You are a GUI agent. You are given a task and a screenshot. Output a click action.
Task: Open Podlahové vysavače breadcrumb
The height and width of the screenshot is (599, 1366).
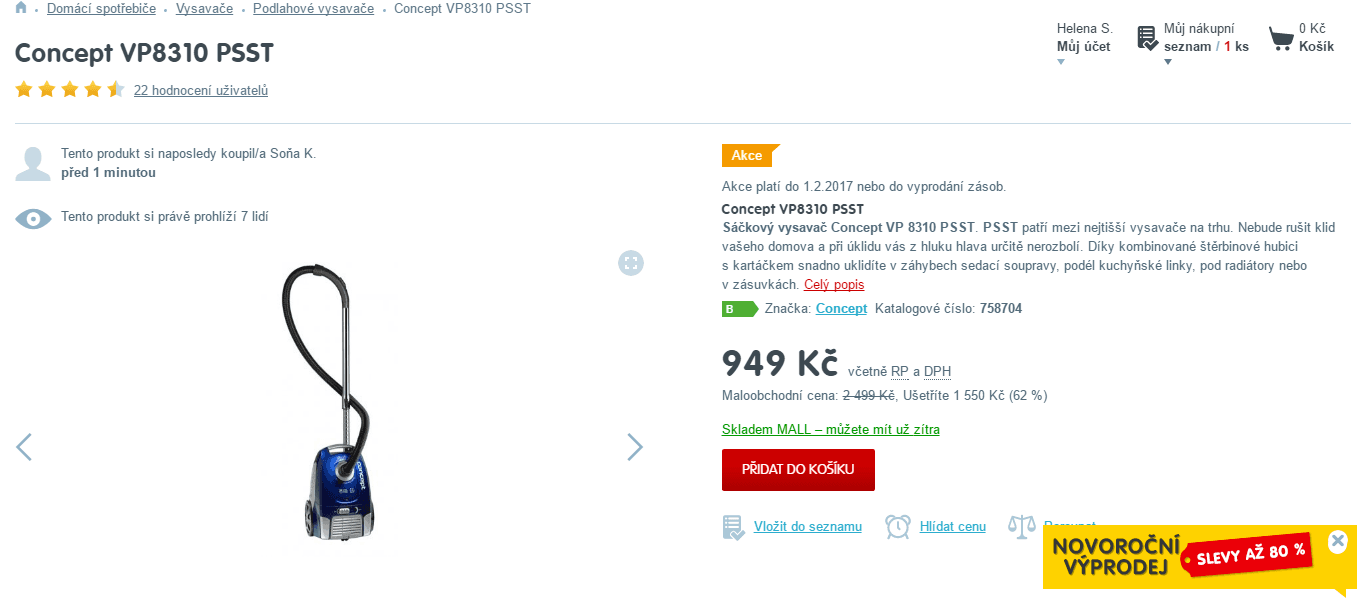(x=313, y=9)
